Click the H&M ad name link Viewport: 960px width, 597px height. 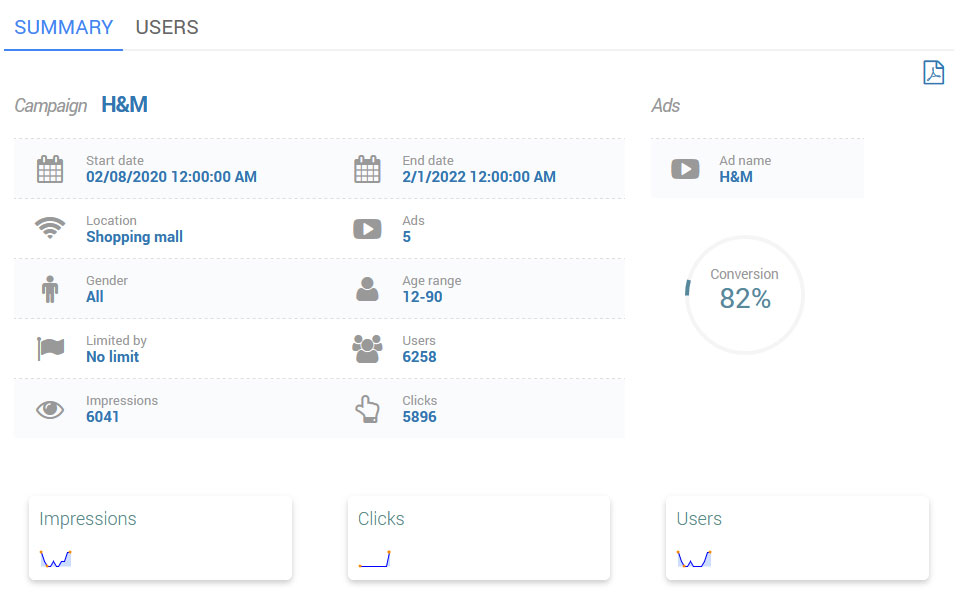[736, 177]
